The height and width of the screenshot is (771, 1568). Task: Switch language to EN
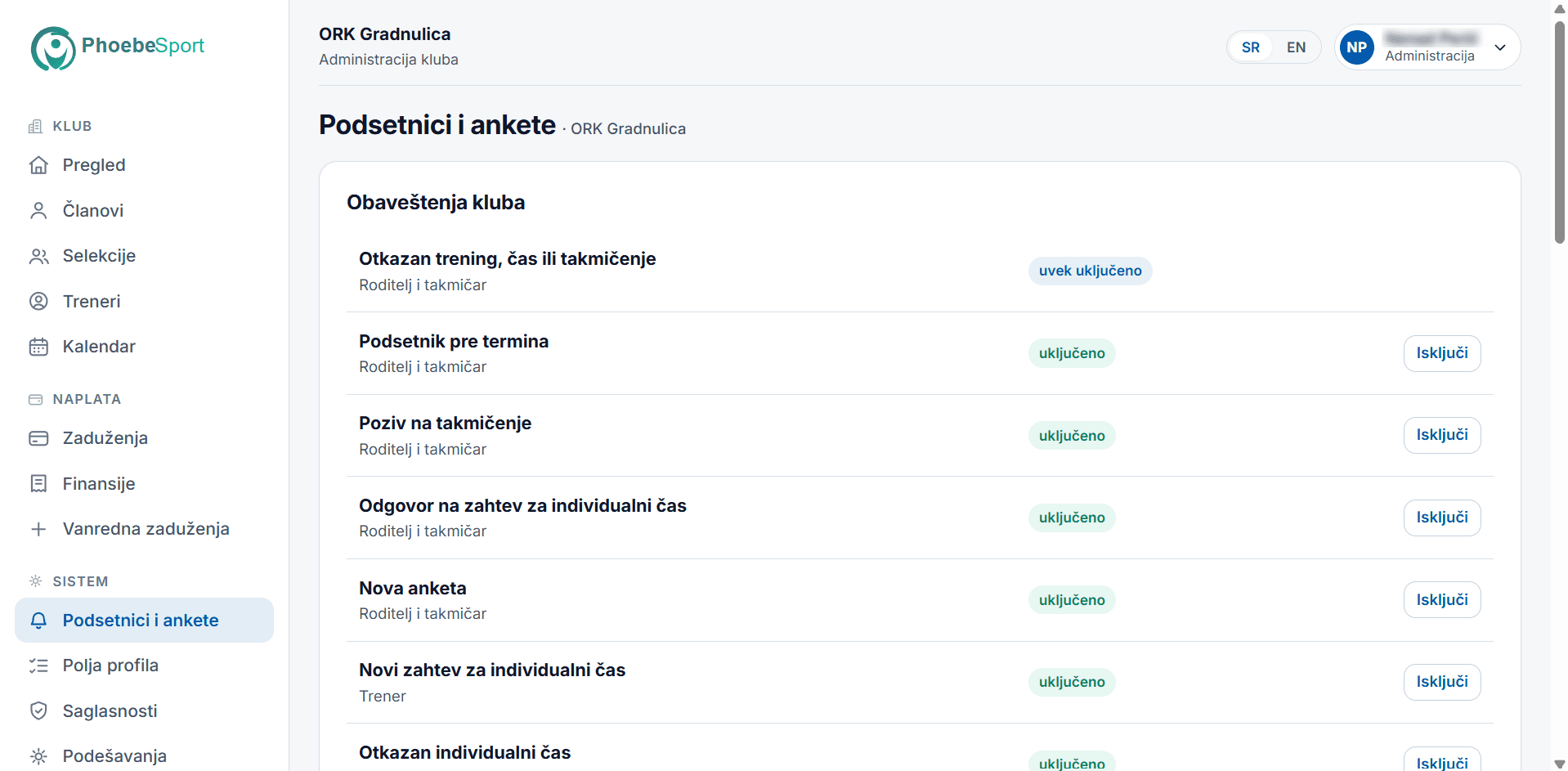(x=1296, y=47)
